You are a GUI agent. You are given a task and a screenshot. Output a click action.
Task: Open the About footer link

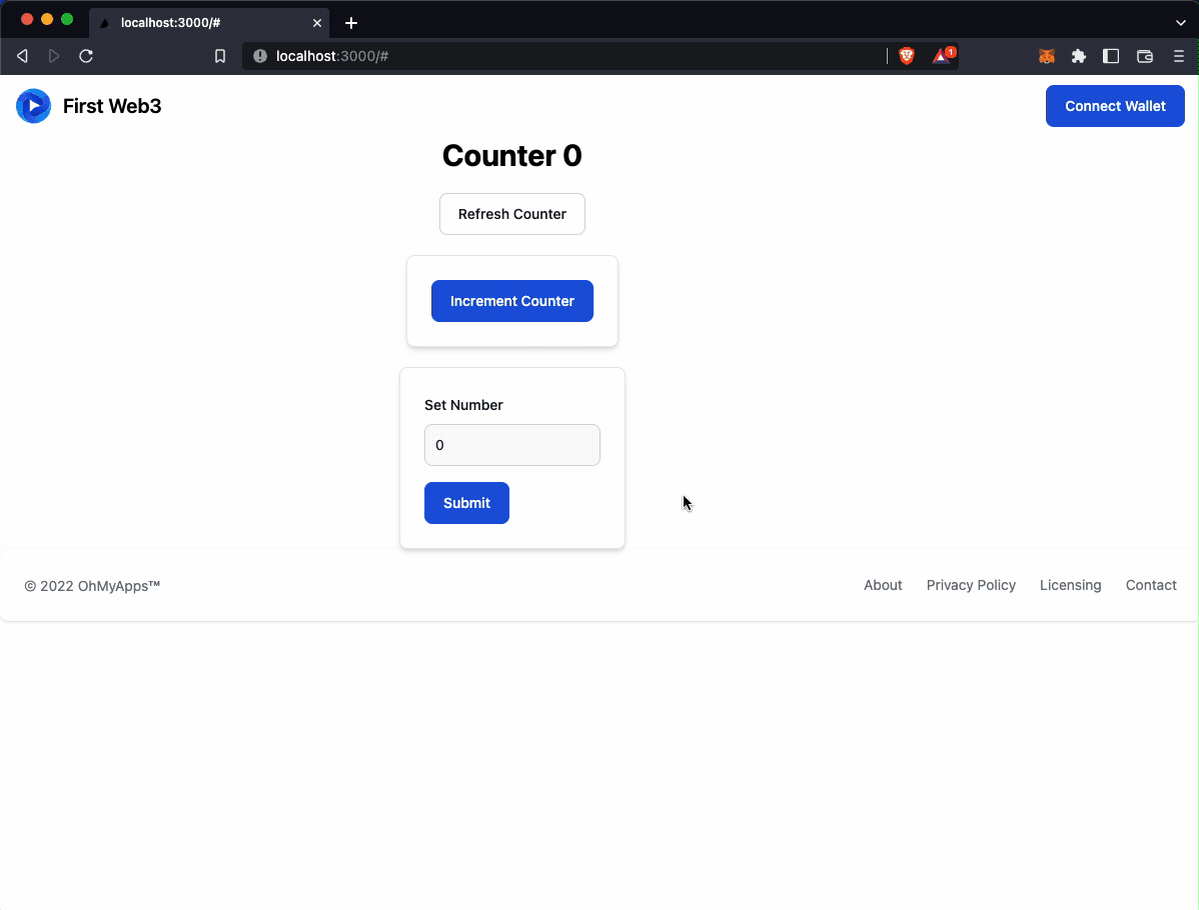click(883, 585)
